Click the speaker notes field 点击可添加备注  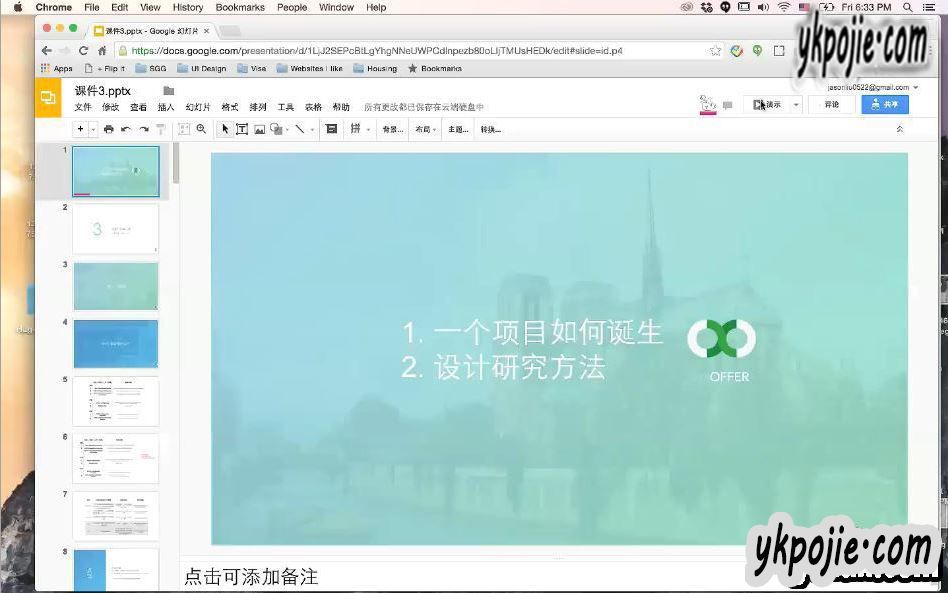[251, 577]
